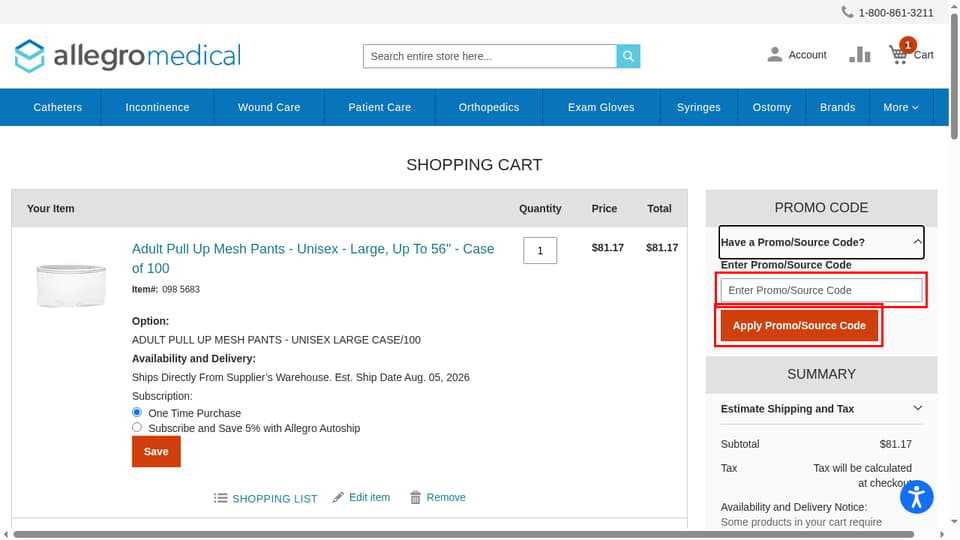Click the SUMMARY heading
Image resolution: width=960 pixels, height=540 pixels.
821,374
